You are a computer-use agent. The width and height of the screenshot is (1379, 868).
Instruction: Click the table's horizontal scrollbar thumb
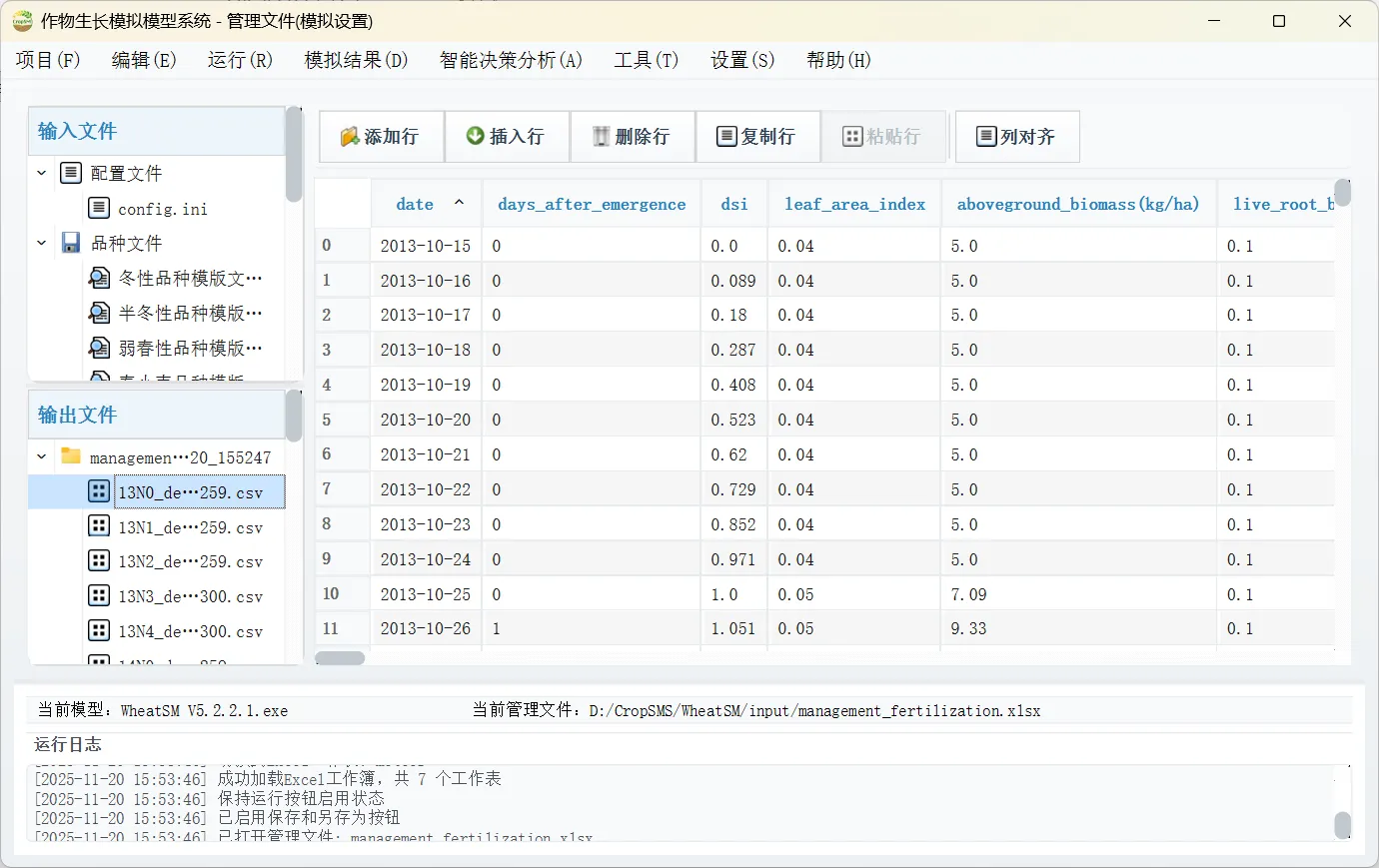coord(340,658)
